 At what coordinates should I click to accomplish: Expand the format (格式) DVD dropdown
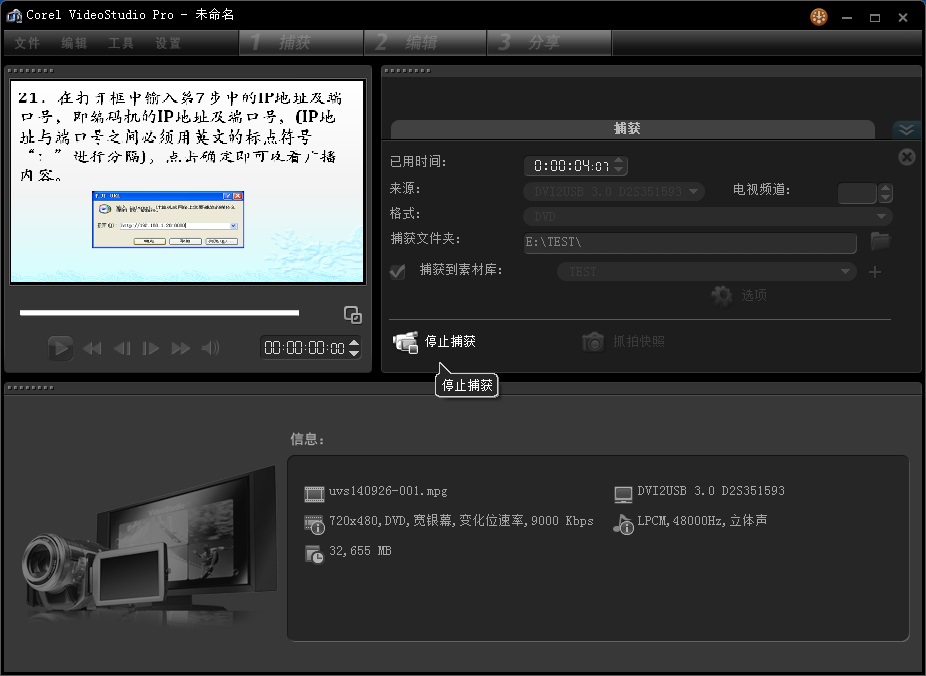pyautogui.click(x=707, y=216)
